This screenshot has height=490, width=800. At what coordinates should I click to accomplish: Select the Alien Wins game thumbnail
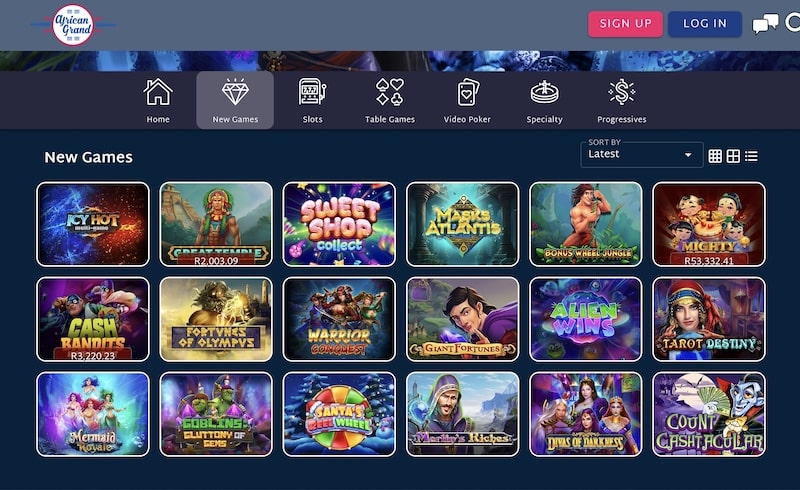coord(586,319)
